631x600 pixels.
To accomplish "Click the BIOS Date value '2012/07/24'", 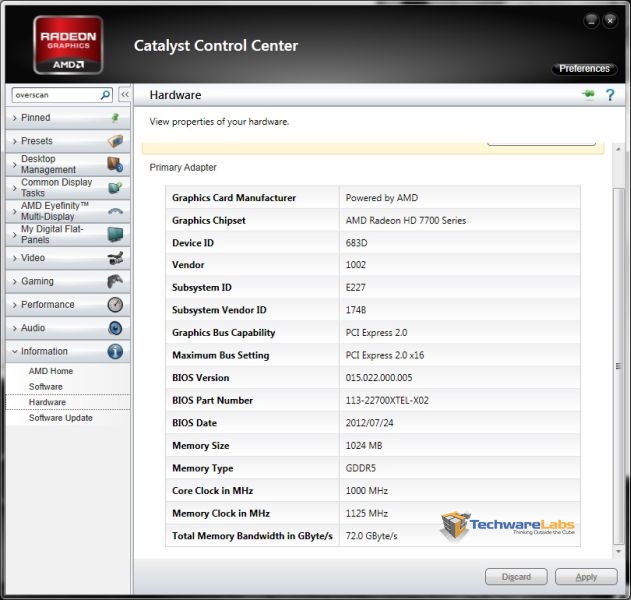I will pyautogui.click(x=369, y=423).
